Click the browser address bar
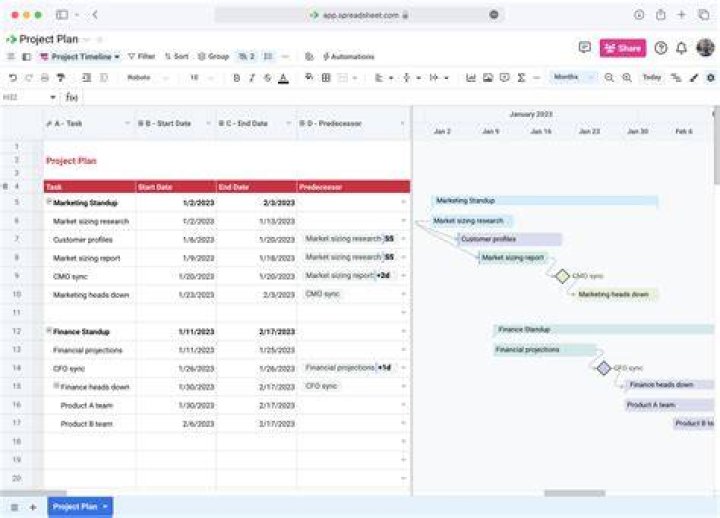This screenshot has width=720, height=518. [x=359, y=15]
